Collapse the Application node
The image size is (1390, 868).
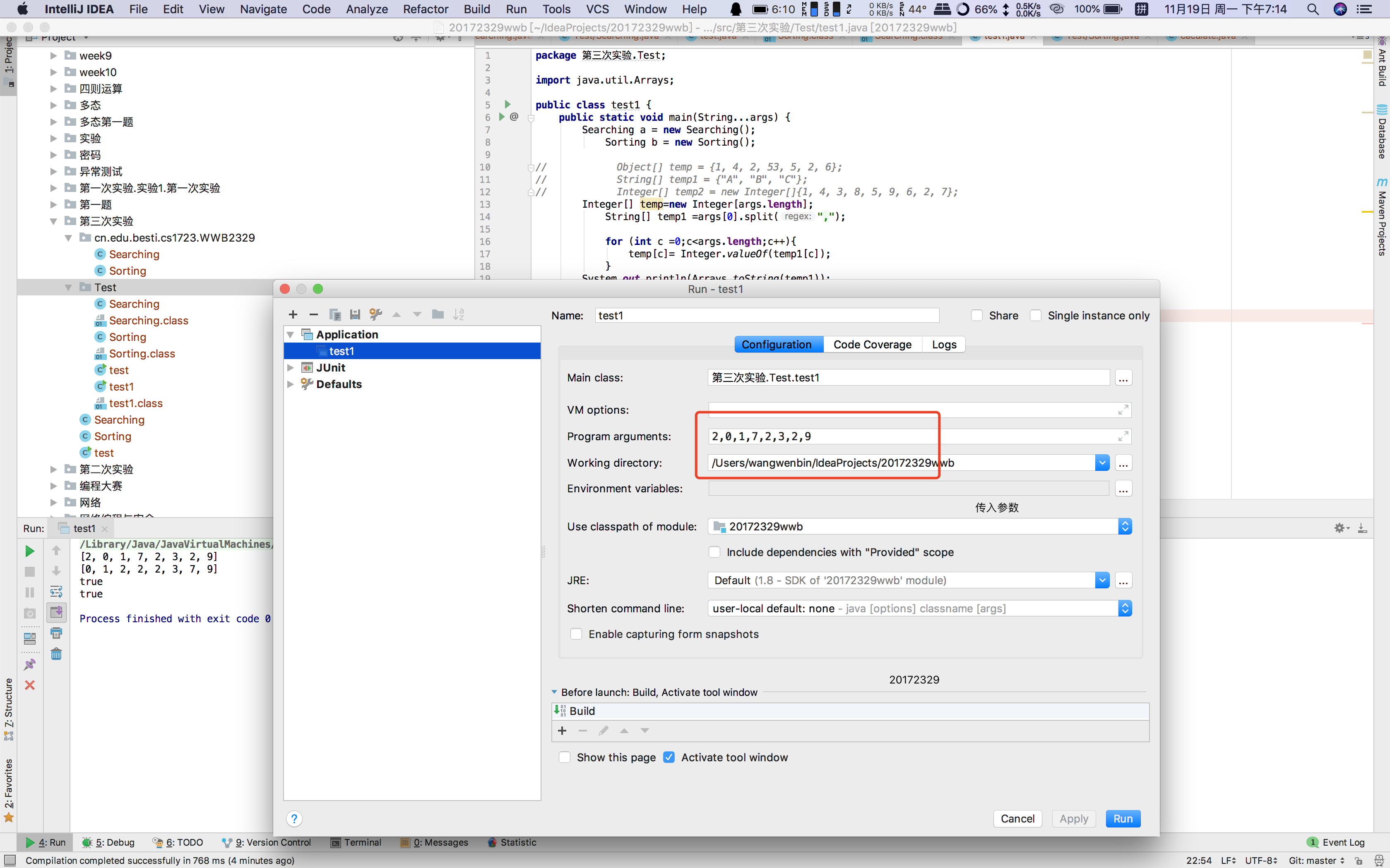tap(291, 335)
